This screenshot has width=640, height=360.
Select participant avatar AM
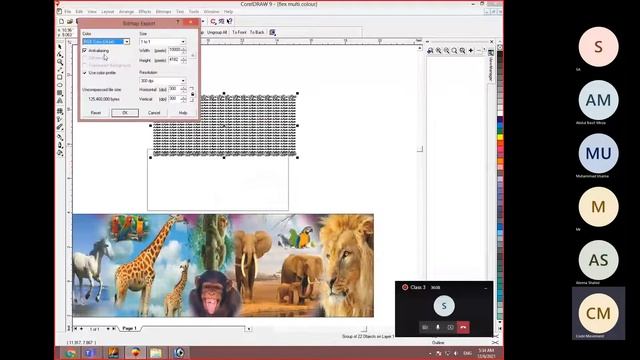tap(598, 100)
